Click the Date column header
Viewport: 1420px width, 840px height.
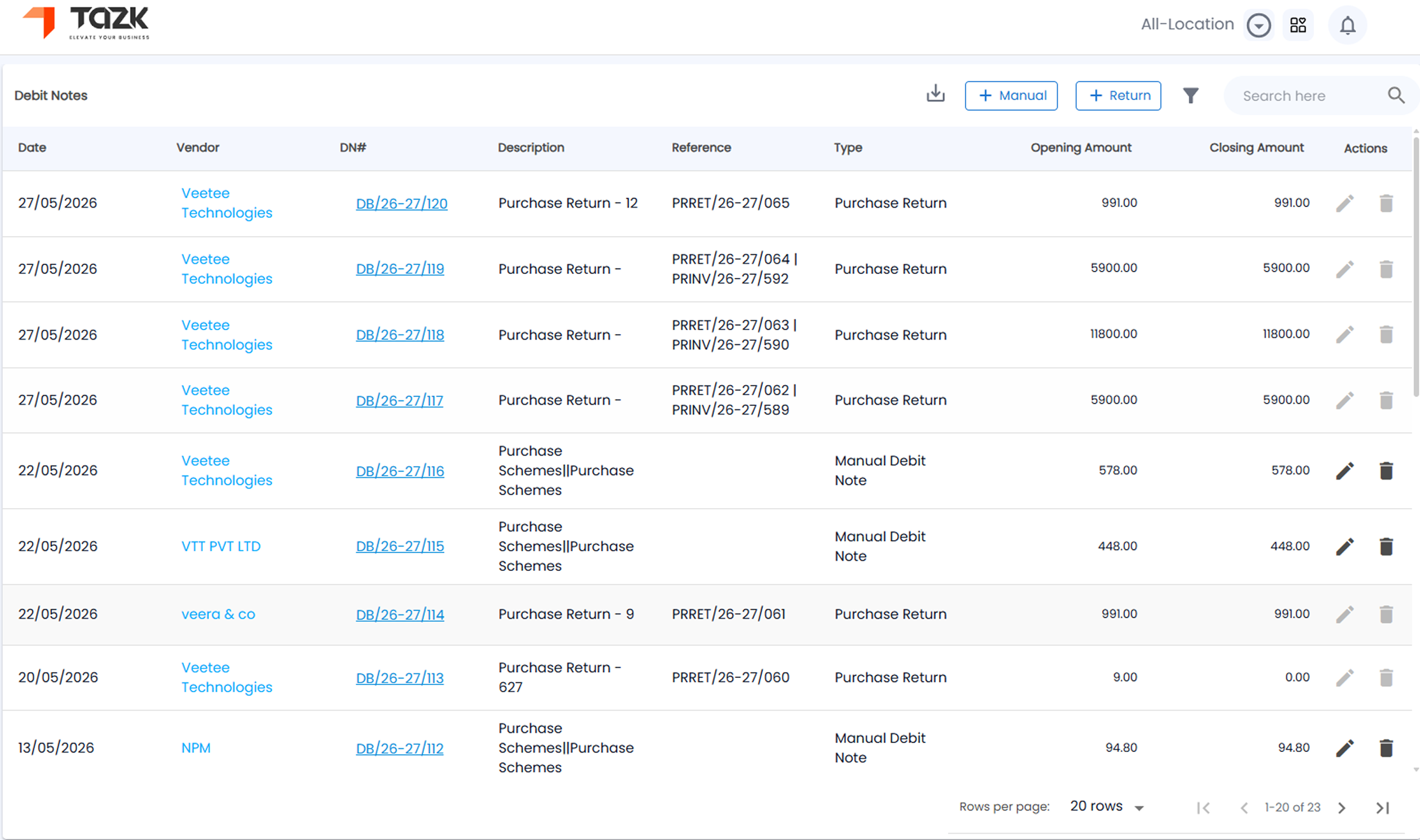[32, 147]
